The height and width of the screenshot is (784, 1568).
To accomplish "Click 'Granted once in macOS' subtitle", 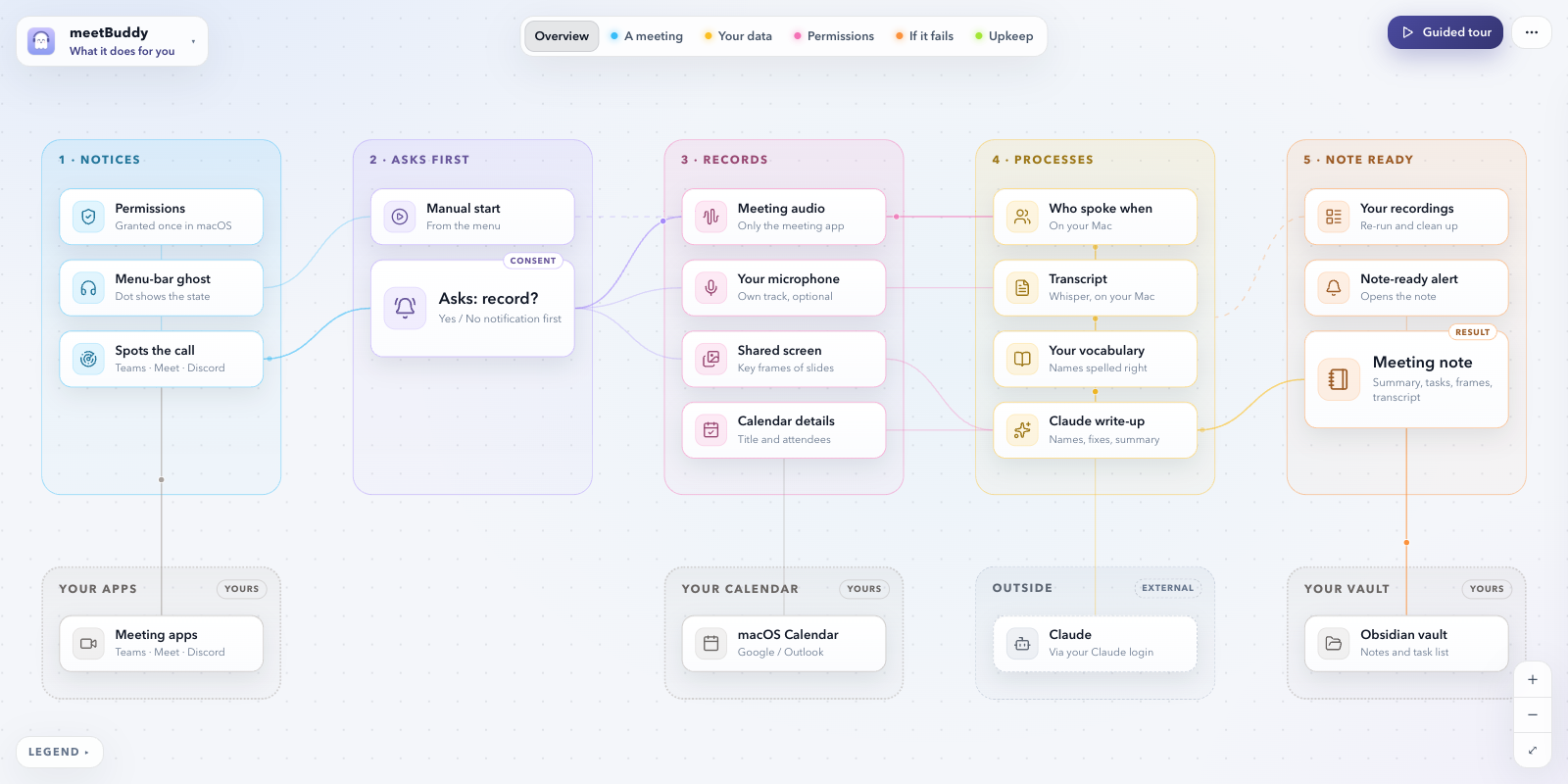I will pos(173,226).
